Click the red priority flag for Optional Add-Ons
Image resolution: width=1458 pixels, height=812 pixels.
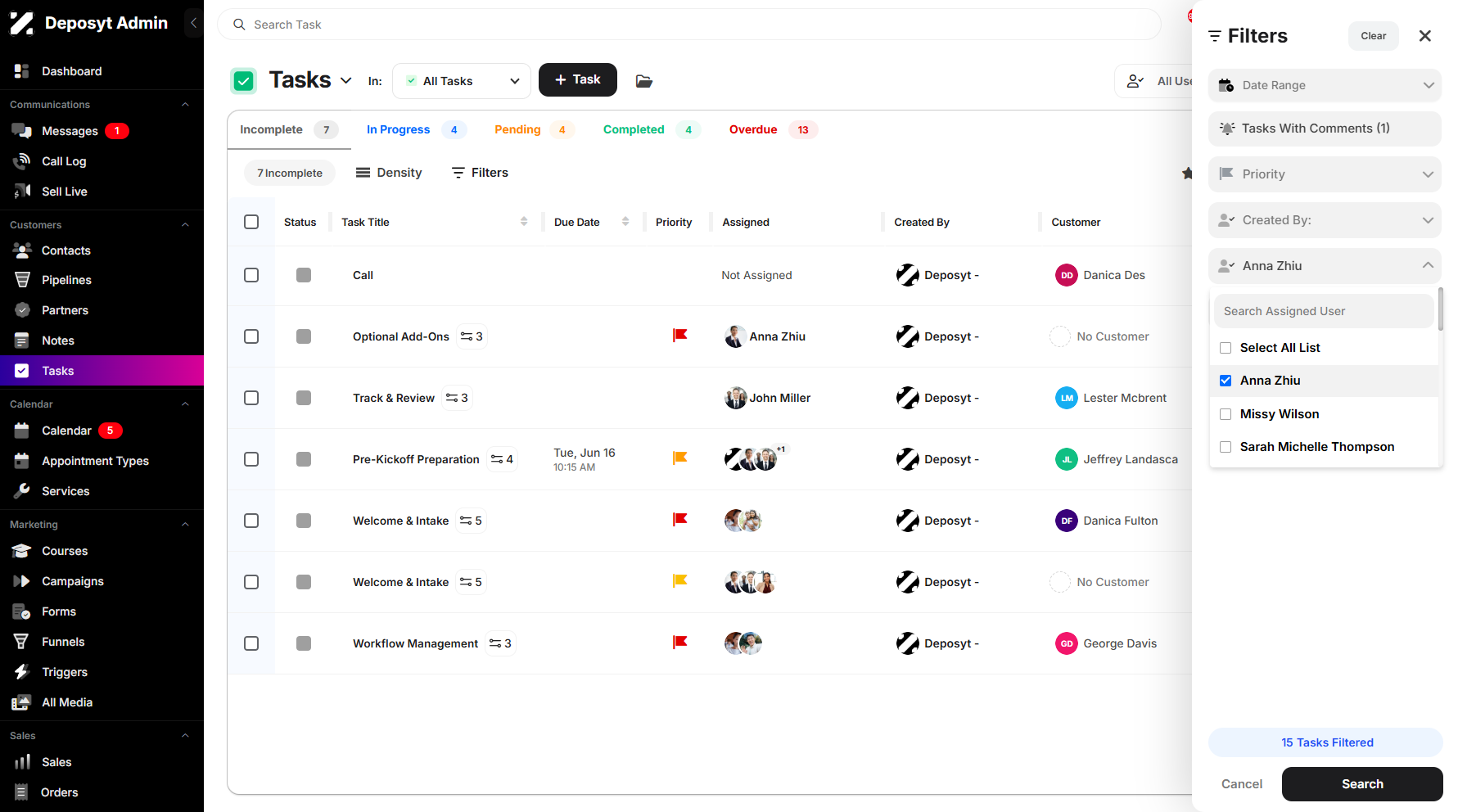point(679,336)
